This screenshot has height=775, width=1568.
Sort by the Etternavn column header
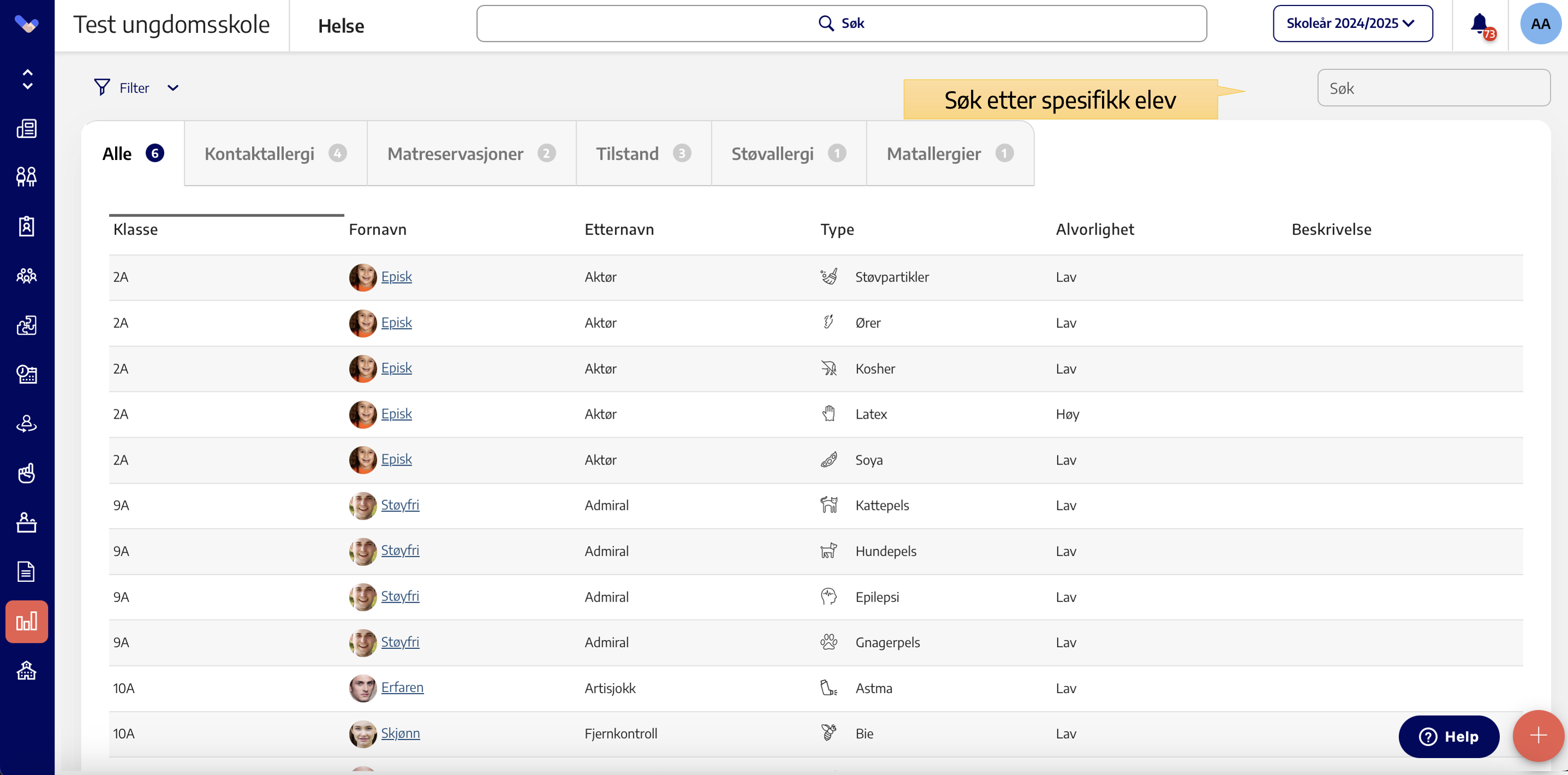click(x=619, y=230)
